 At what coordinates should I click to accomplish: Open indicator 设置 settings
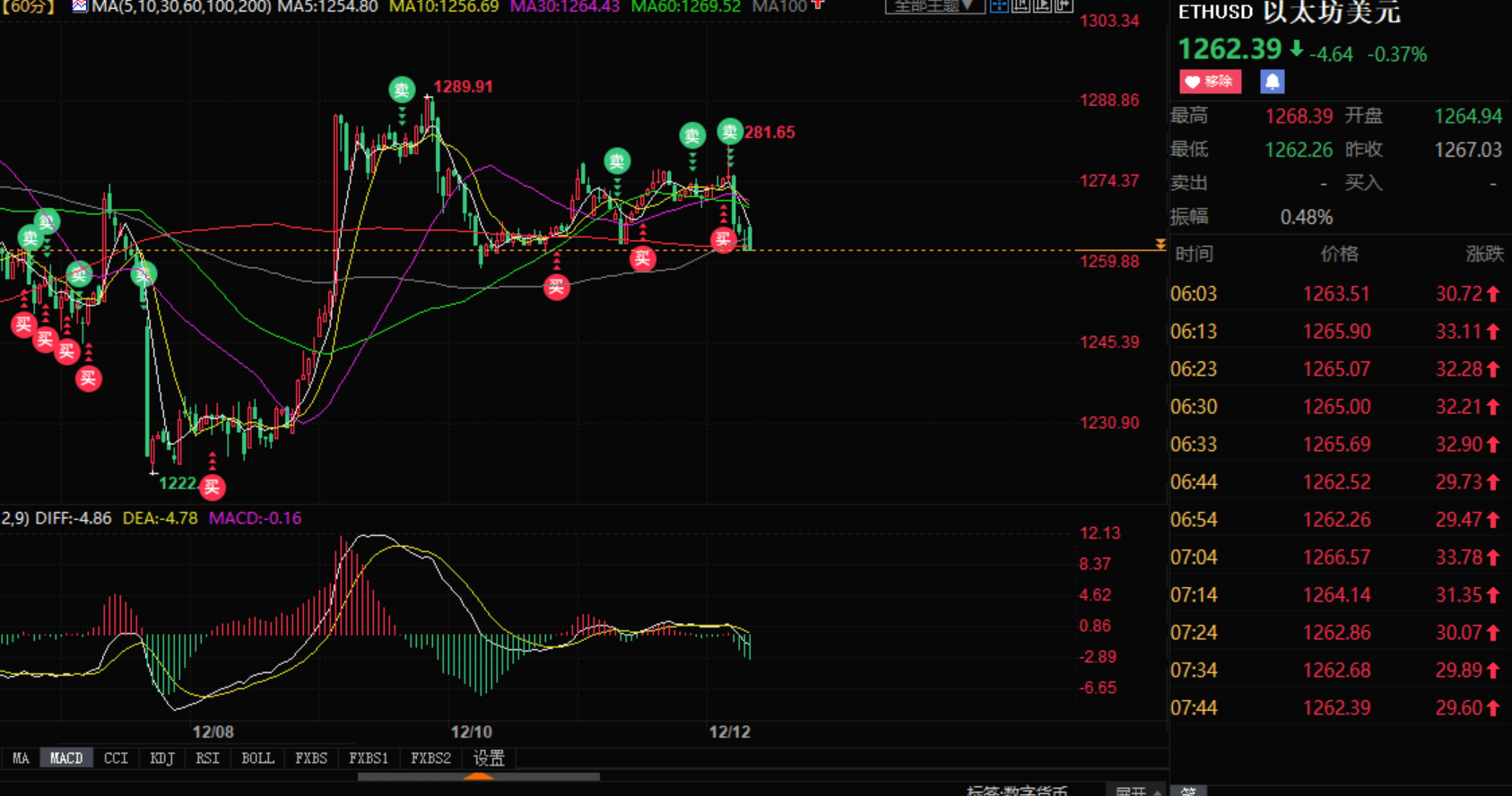pyautogui.click(x=489, y=758)
